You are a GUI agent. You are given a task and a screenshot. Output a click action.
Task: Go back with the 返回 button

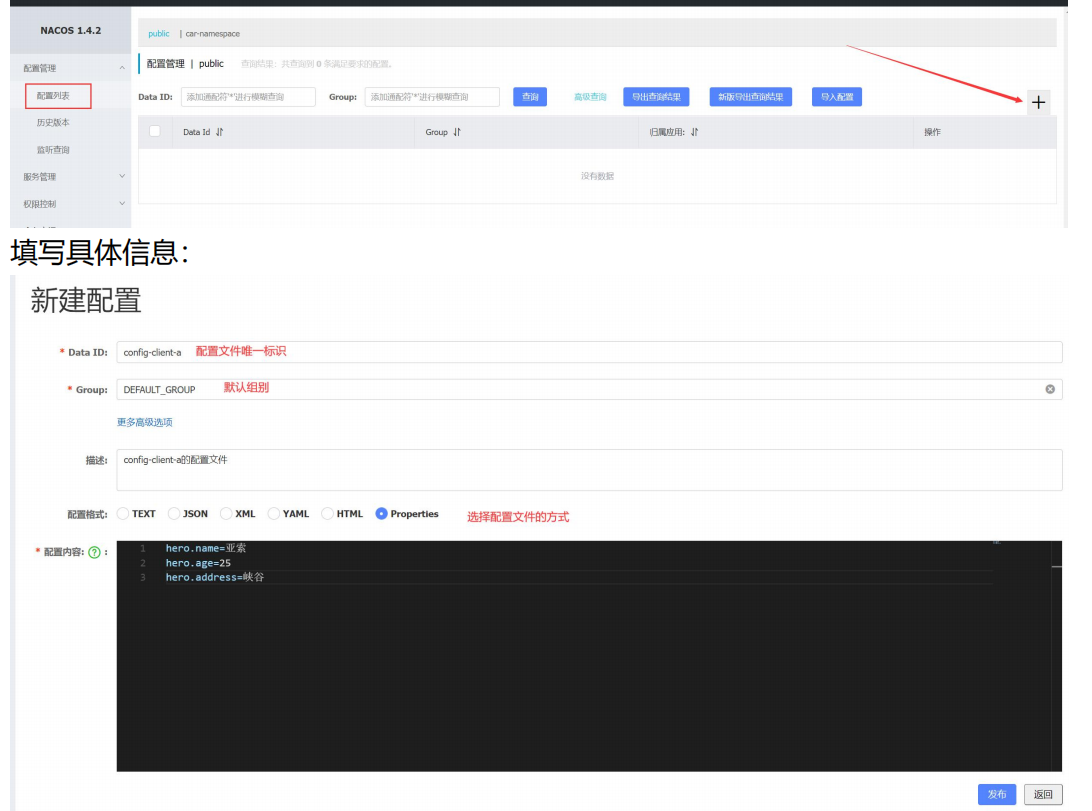tap(1043, 794)
